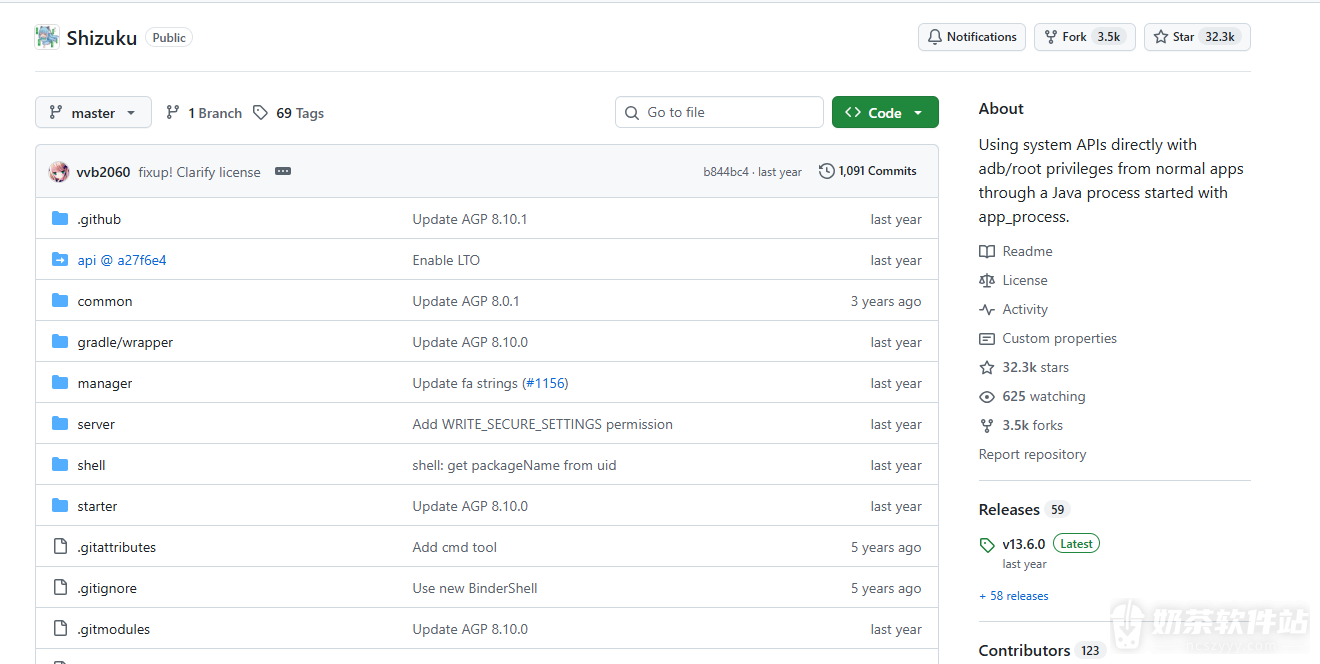Open the green Code dropdown
The image size is (1320, 664).
coord(885,112)
